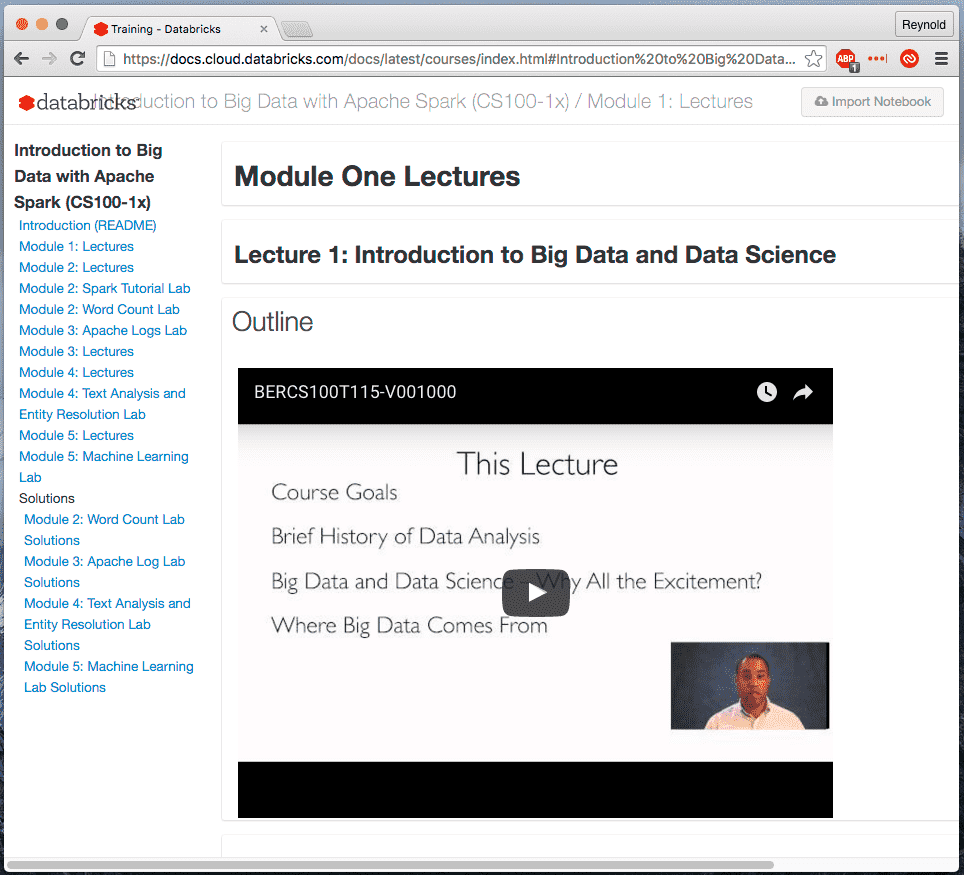This screenshot has width=964, height=875.
Task: Bookmark page with the star icon
Action: pyautogui.click(x=814, y=59)
